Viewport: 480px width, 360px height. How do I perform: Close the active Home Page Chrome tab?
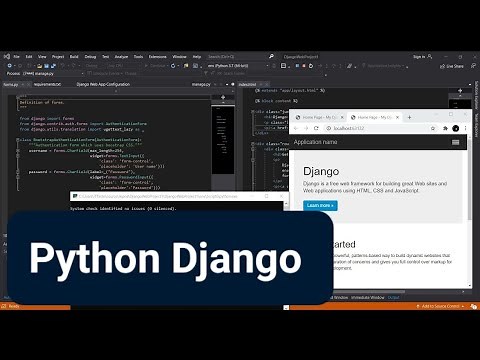[x=397, y=117]
